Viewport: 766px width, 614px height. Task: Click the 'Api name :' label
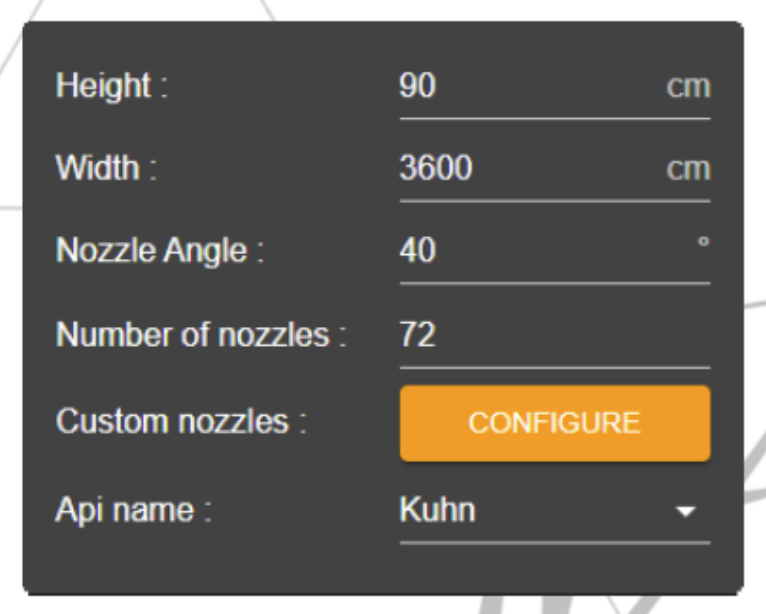(135, 510)
